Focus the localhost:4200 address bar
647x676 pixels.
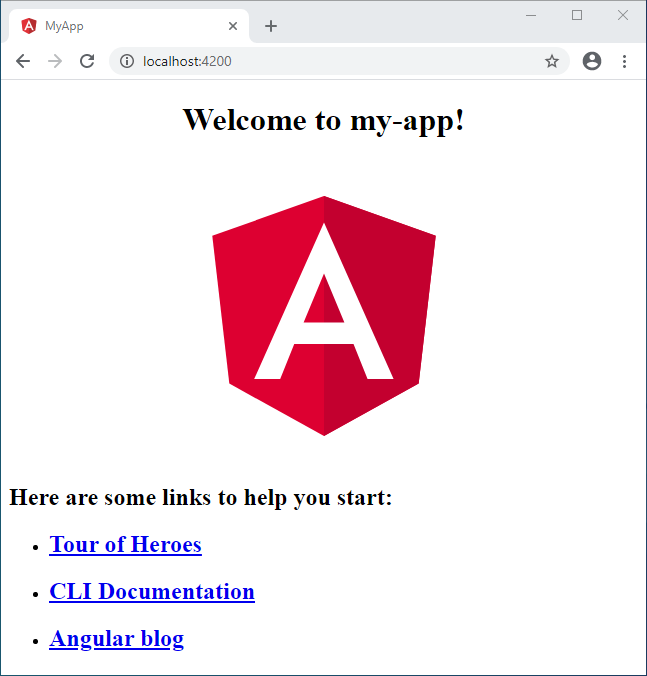click(339, 61)
